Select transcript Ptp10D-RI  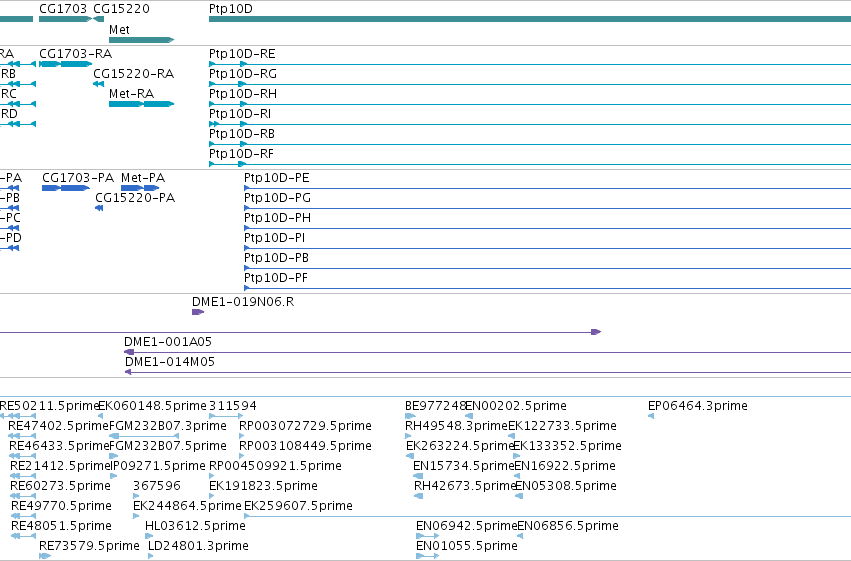[x=240, y=114]
